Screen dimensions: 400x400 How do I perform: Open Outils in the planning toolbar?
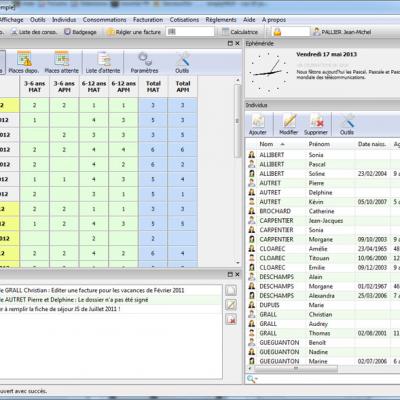[x=182, y=62]
